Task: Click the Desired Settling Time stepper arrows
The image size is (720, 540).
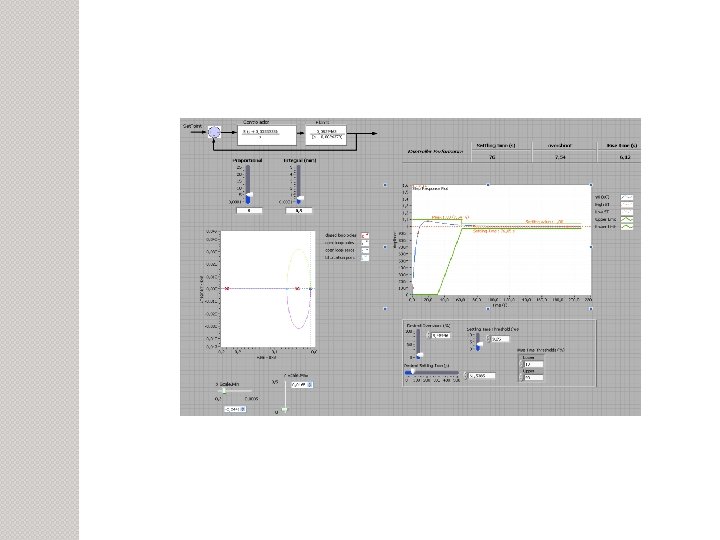Action: click(x=466, y=376)
